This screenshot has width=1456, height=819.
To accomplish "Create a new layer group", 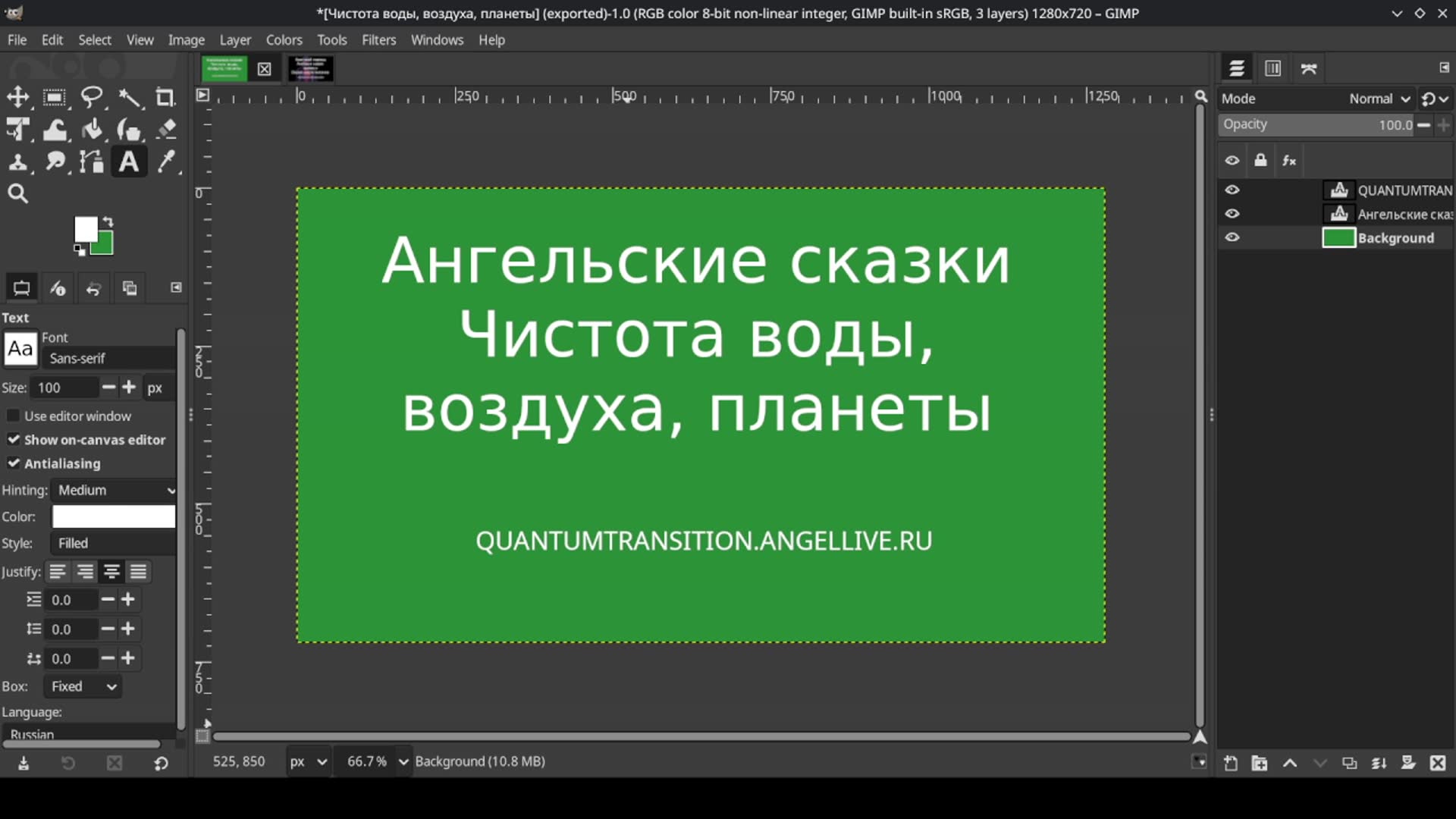I will click(1260, 763).
